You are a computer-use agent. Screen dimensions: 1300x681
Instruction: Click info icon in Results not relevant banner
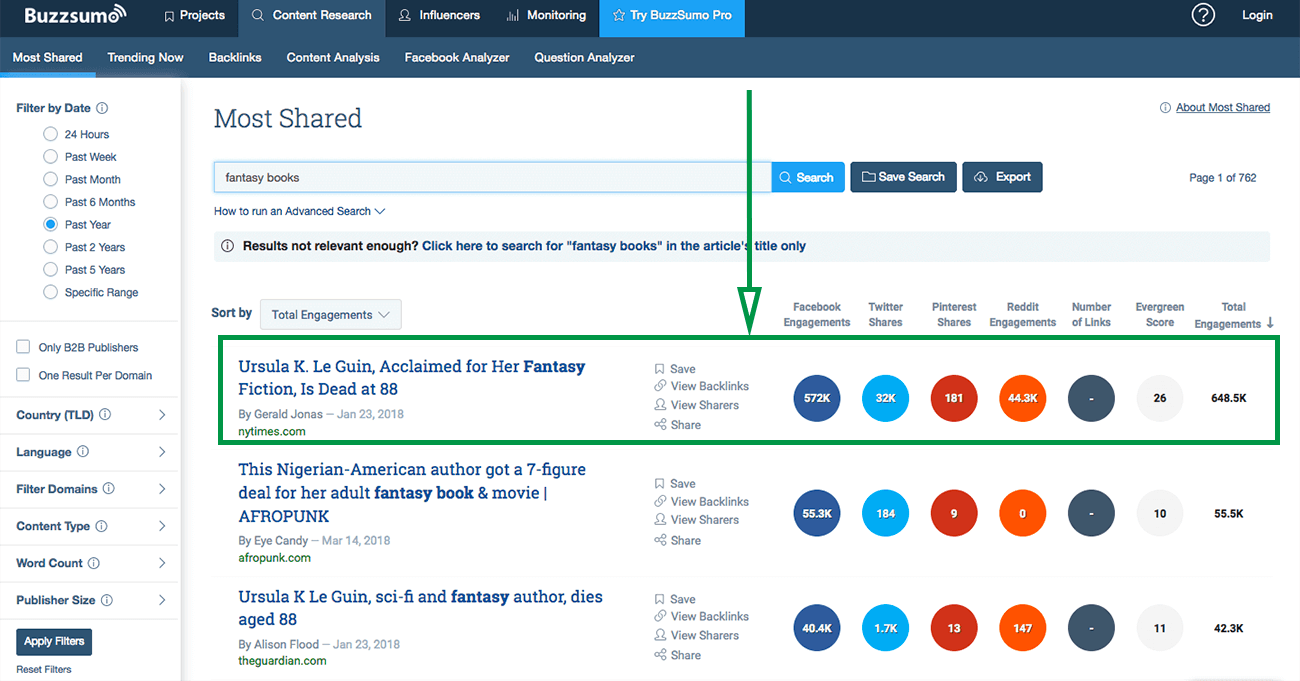(227, 246)
